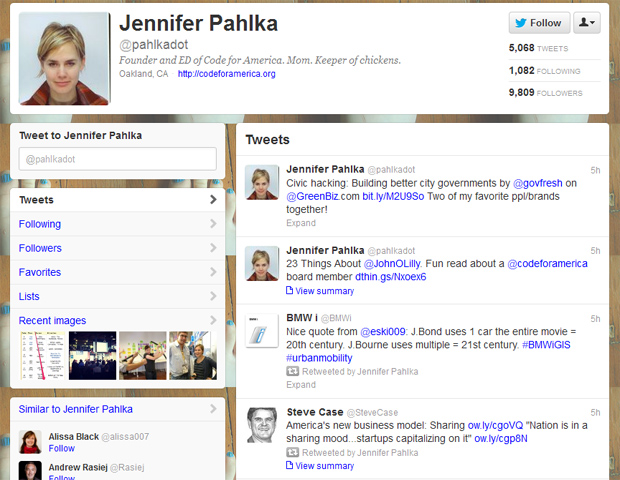
Task: Open the Lists section
Action: [29, 296]
